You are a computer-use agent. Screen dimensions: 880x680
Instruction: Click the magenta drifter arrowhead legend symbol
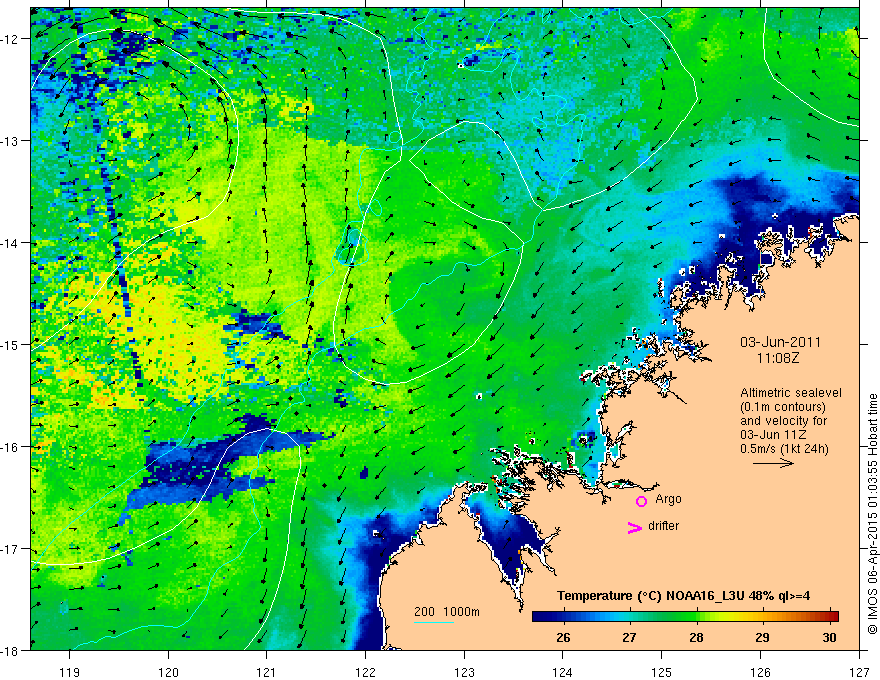coord(634,527)
